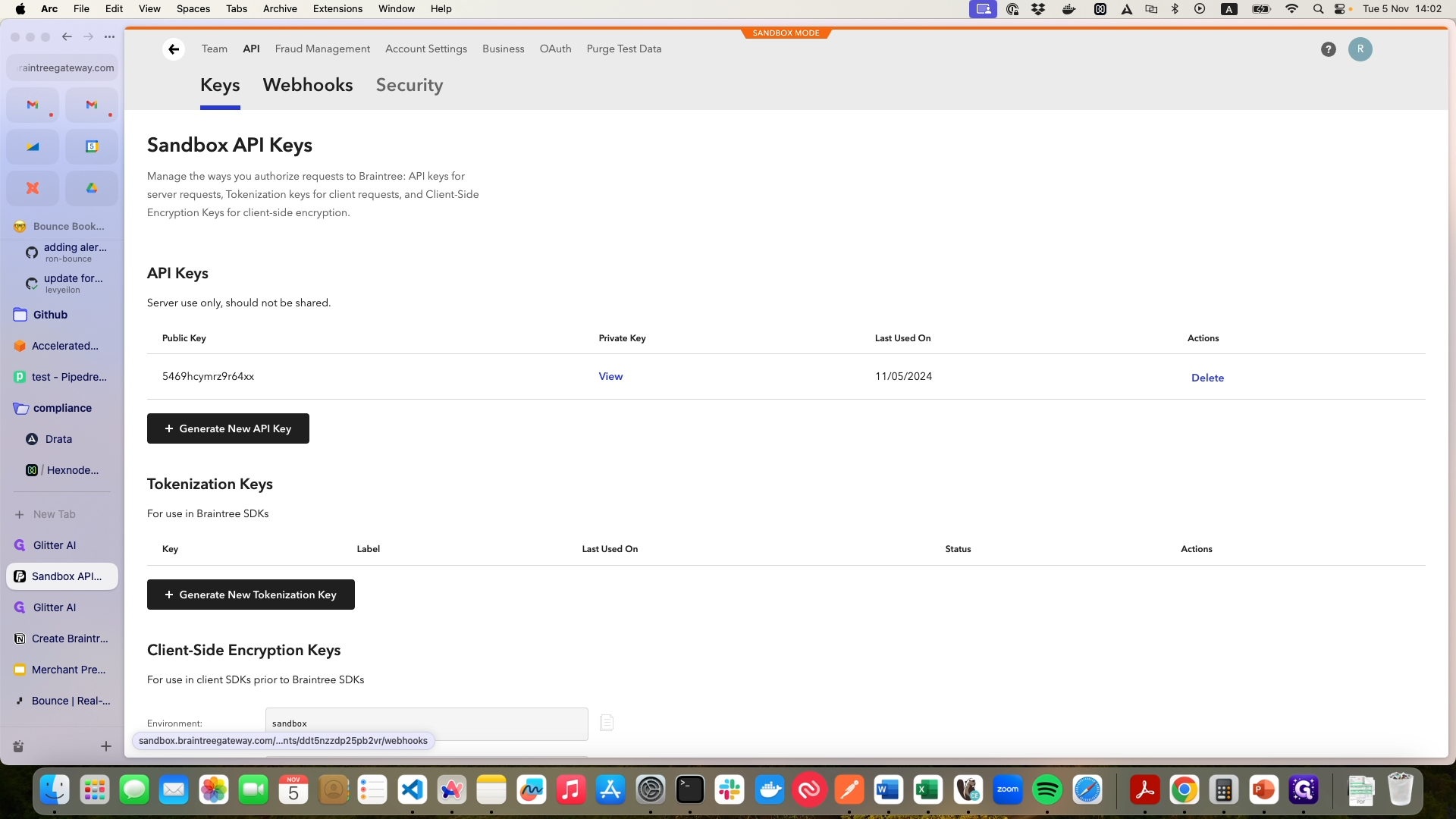Open the pinned Google Drive tab
The image size is (1456, 819).
[92, 188]
